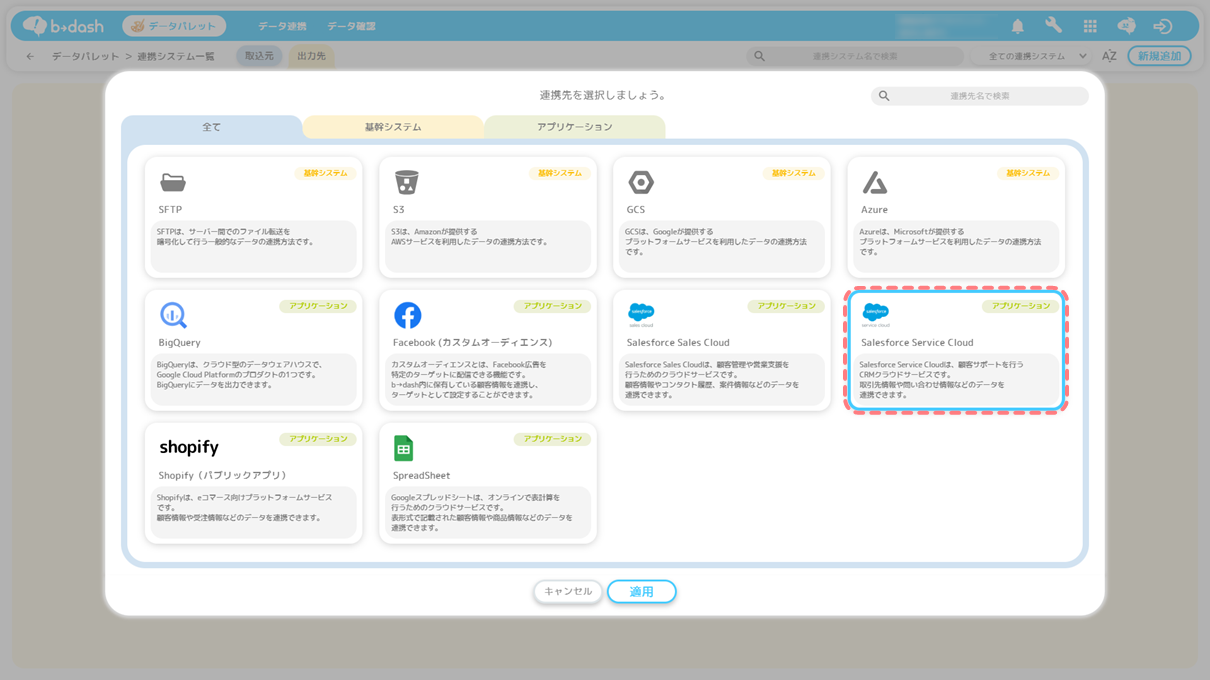Click the BigQuery magnifier icon
This screenshot has height=680, width=1210.
coord(174,315)
